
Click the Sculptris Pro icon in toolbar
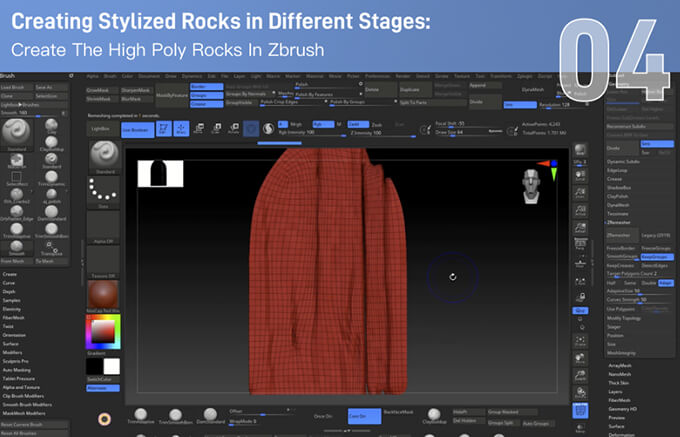(268, 129)
